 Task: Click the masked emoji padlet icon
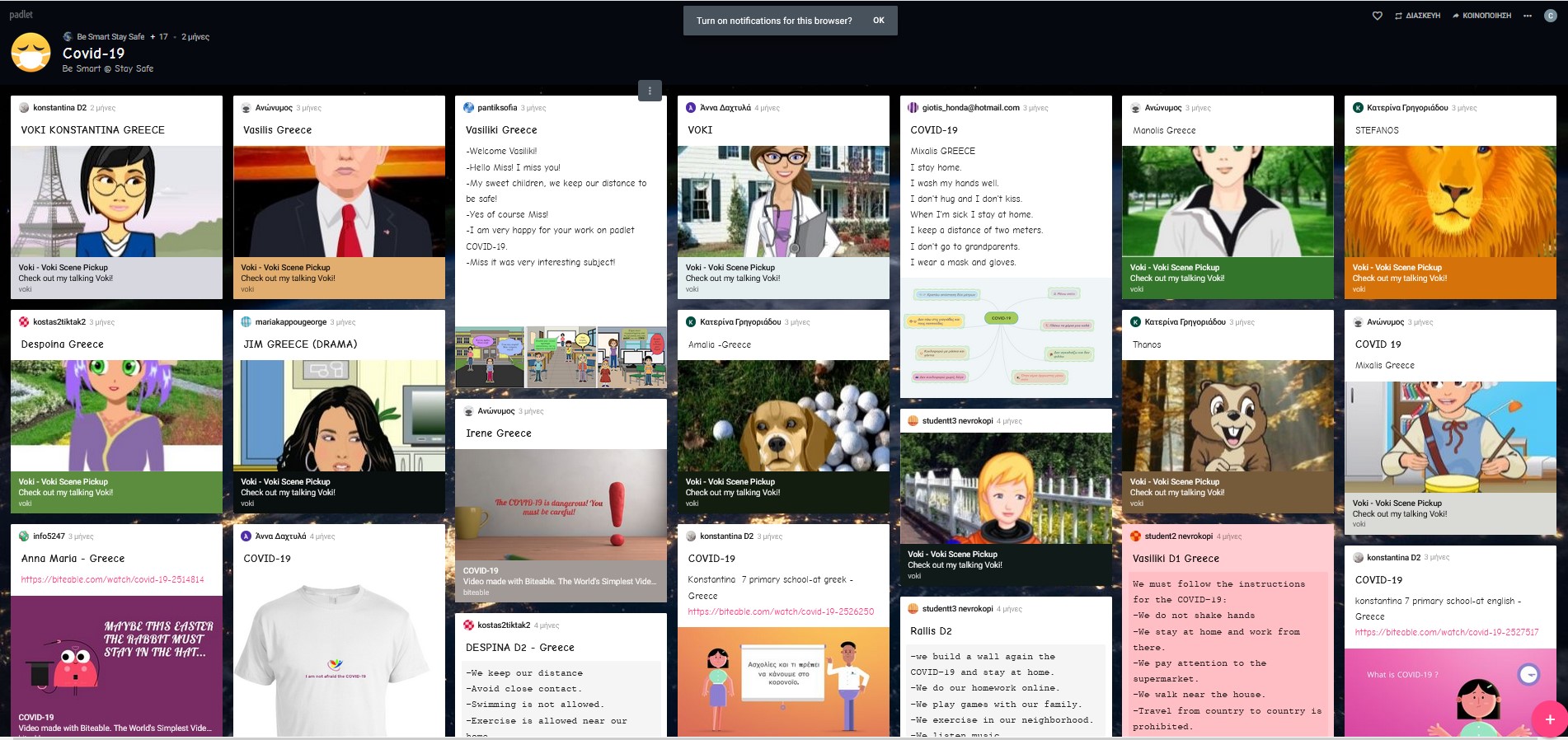point(31,53)
